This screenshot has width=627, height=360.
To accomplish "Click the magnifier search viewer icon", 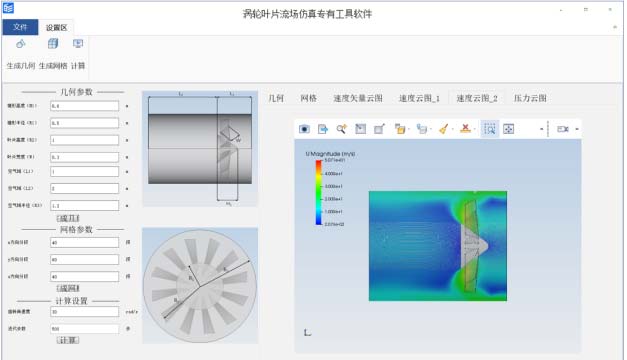I will [x=341, y=129].
